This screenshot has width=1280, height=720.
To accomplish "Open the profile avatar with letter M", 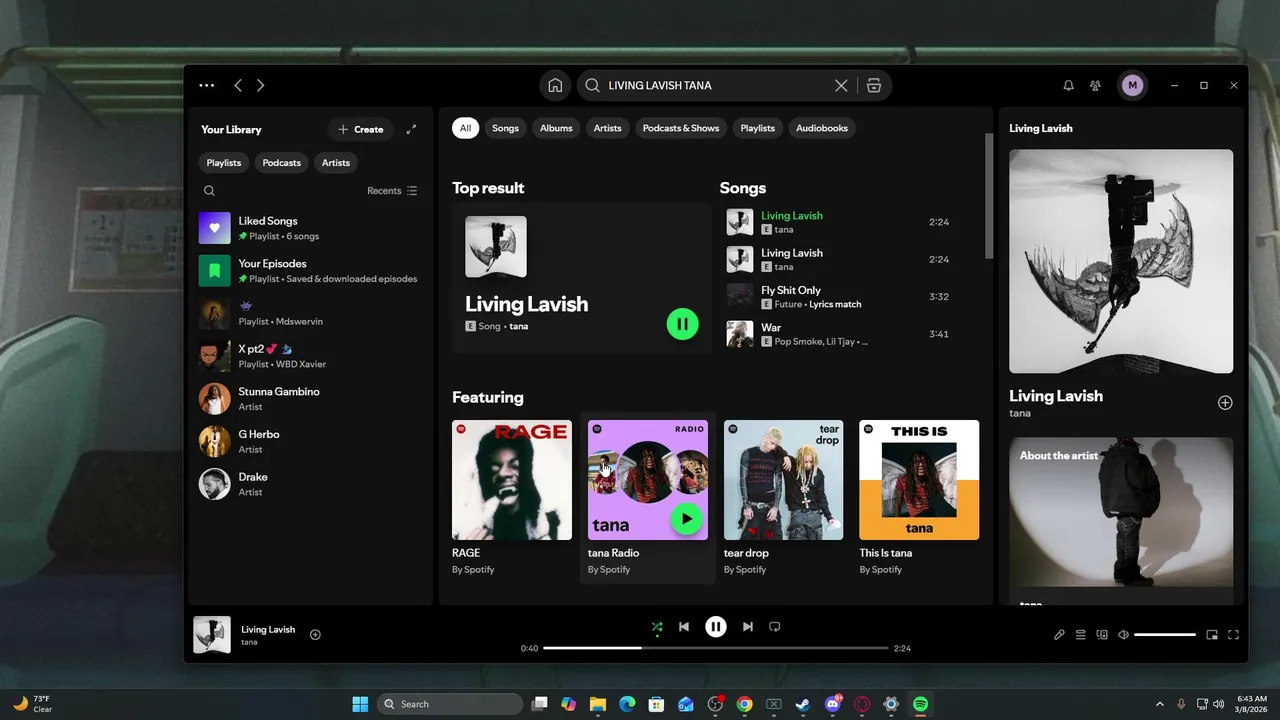I will pos(1132,86).
